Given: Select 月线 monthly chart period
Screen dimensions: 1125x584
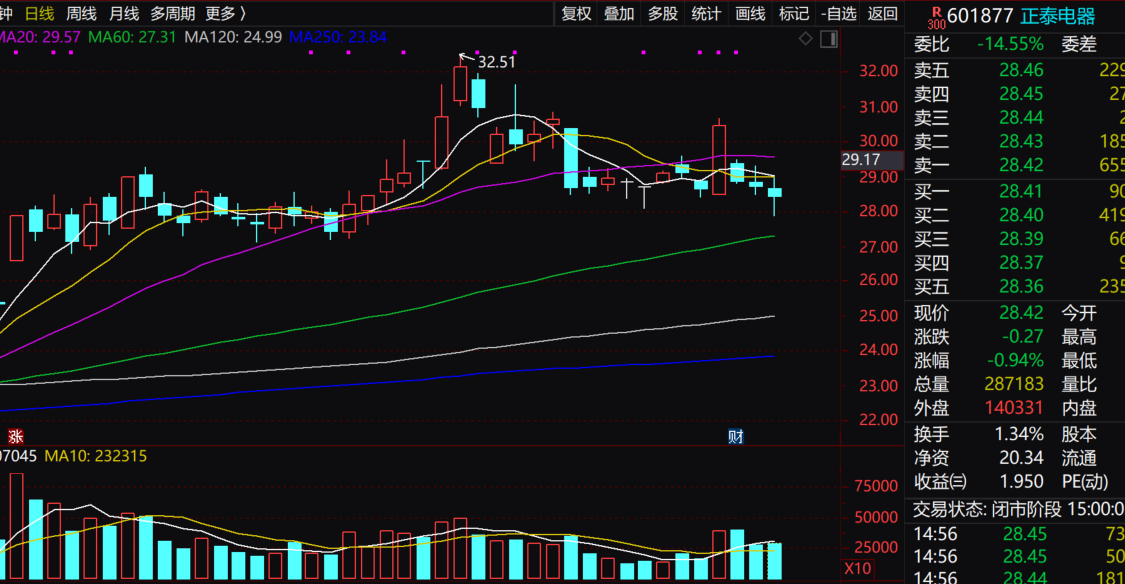Looking at the screenshot, I should 123,13.
